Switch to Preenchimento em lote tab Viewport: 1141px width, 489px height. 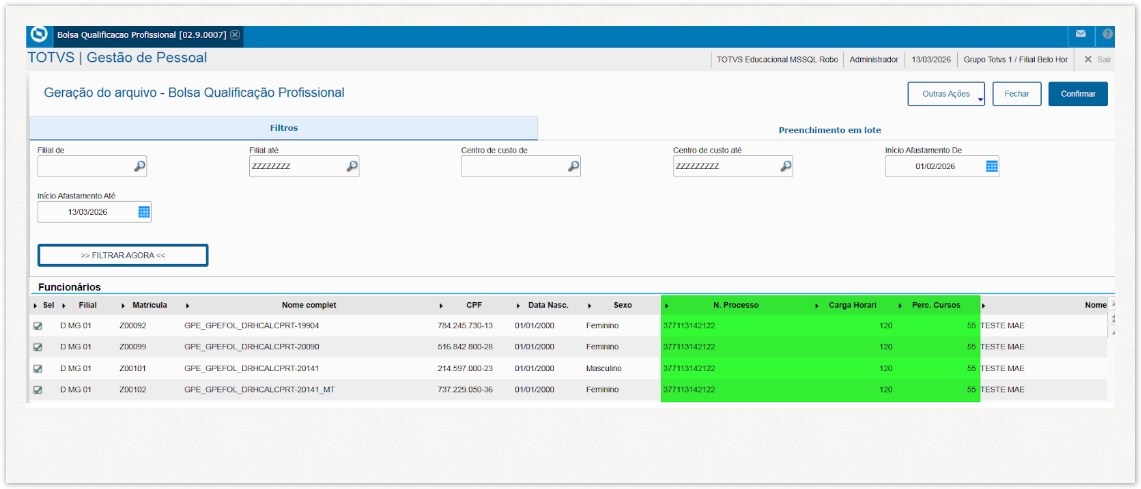click(x=830, y=130)
